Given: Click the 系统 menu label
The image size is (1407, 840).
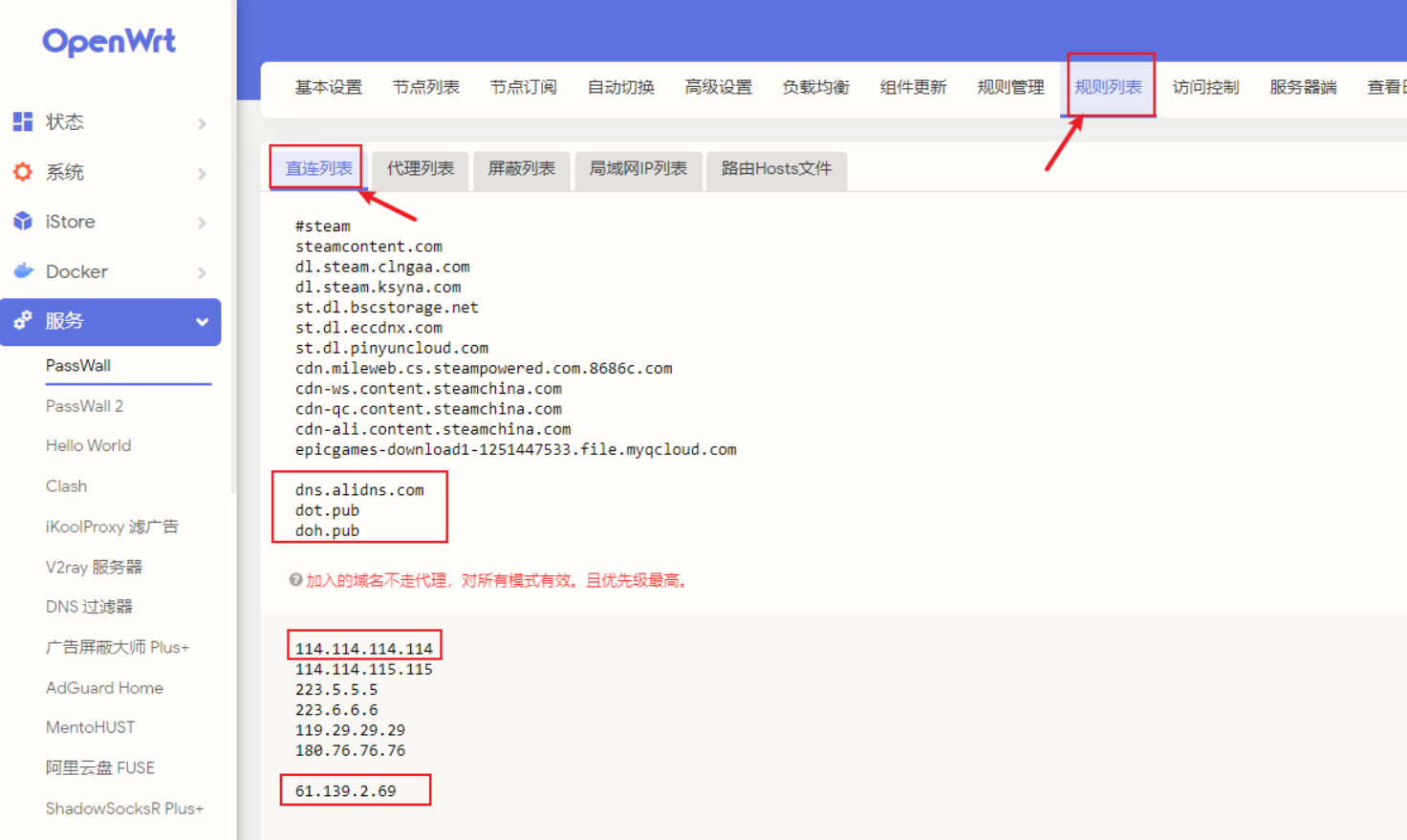Looking at the screenshot, I should [65, 172].
